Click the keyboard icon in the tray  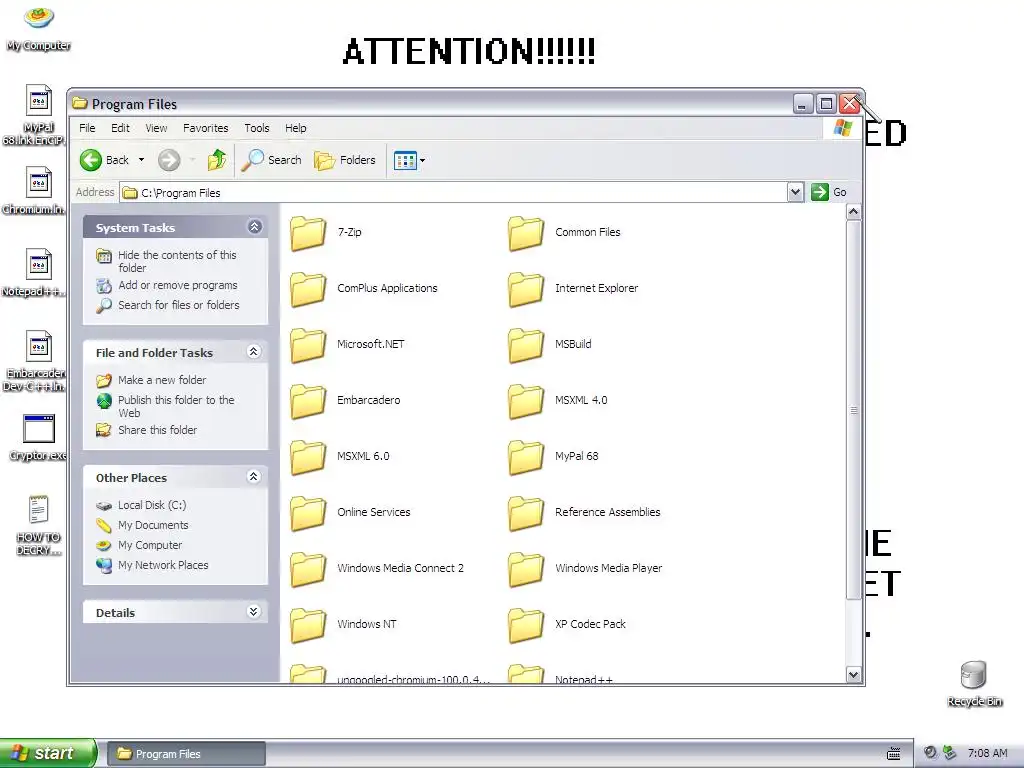coord(893,754)
